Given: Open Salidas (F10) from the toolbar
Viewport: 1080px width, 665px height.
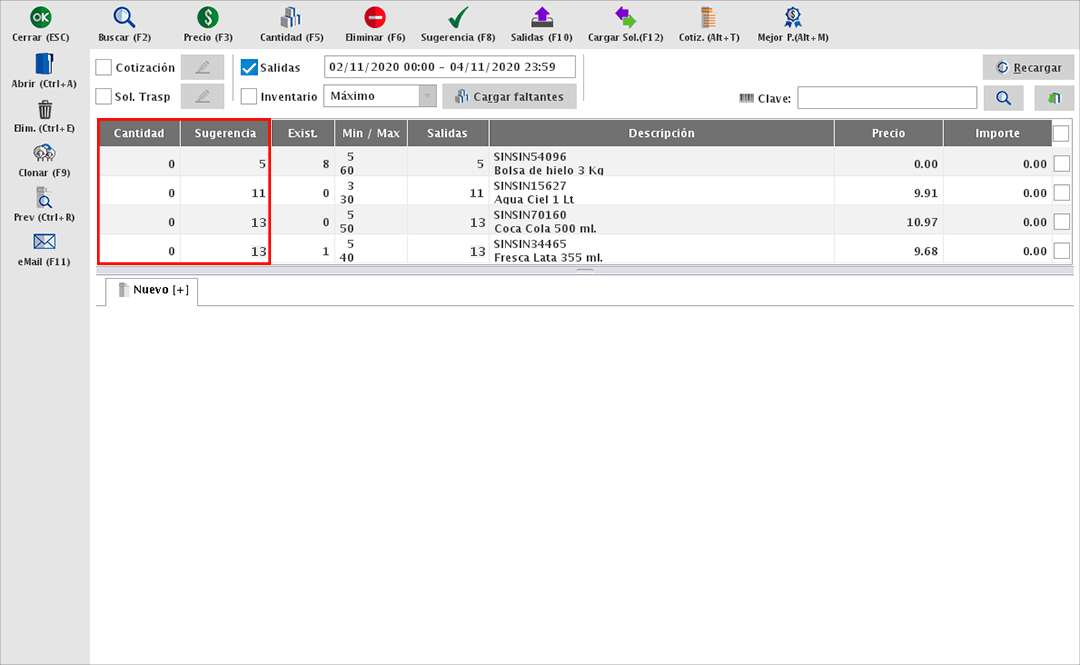Looking at the screenshot, I should (541, 17).
